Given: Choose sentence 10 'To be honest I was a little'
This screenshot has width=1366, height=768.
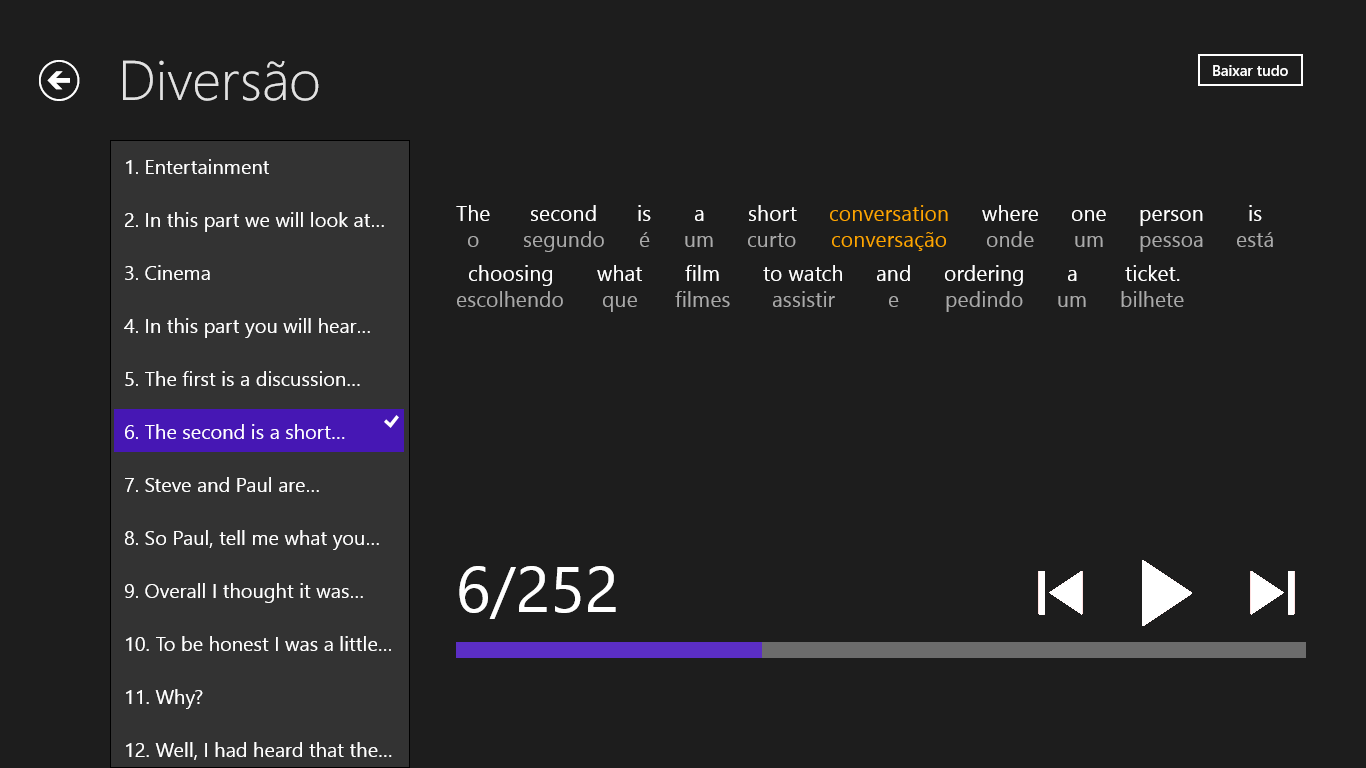Looking at the screenshot, I should pos(259,645).
